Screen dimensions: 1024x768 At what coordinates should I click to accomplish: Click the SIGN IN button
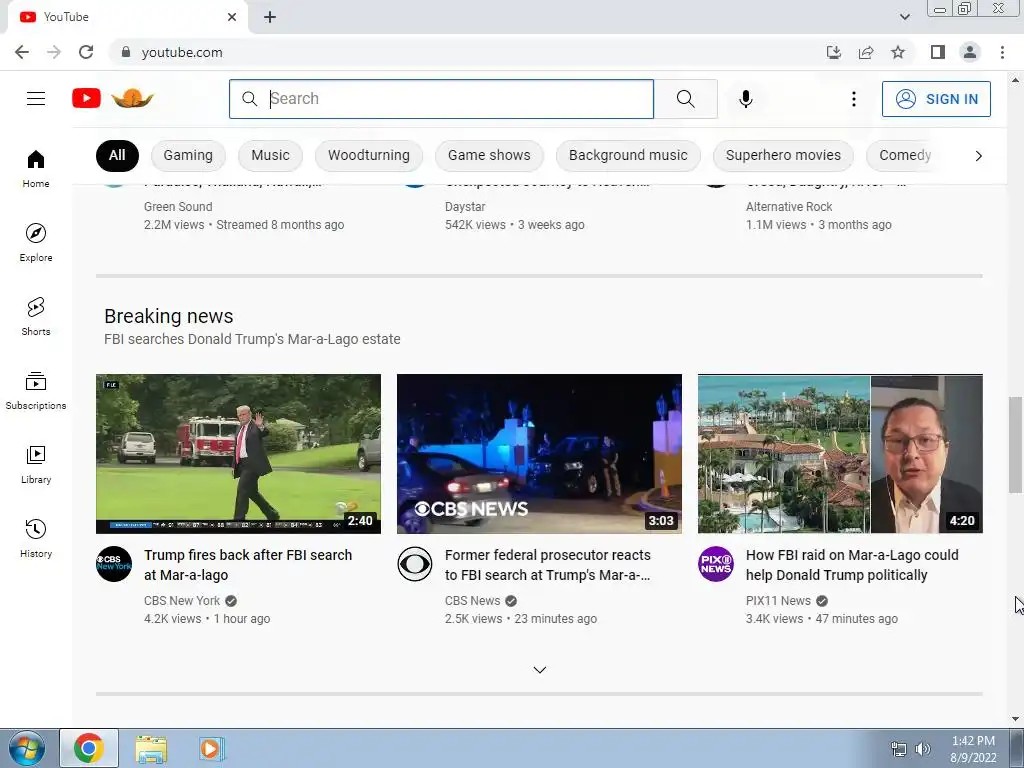click(936, 99)
